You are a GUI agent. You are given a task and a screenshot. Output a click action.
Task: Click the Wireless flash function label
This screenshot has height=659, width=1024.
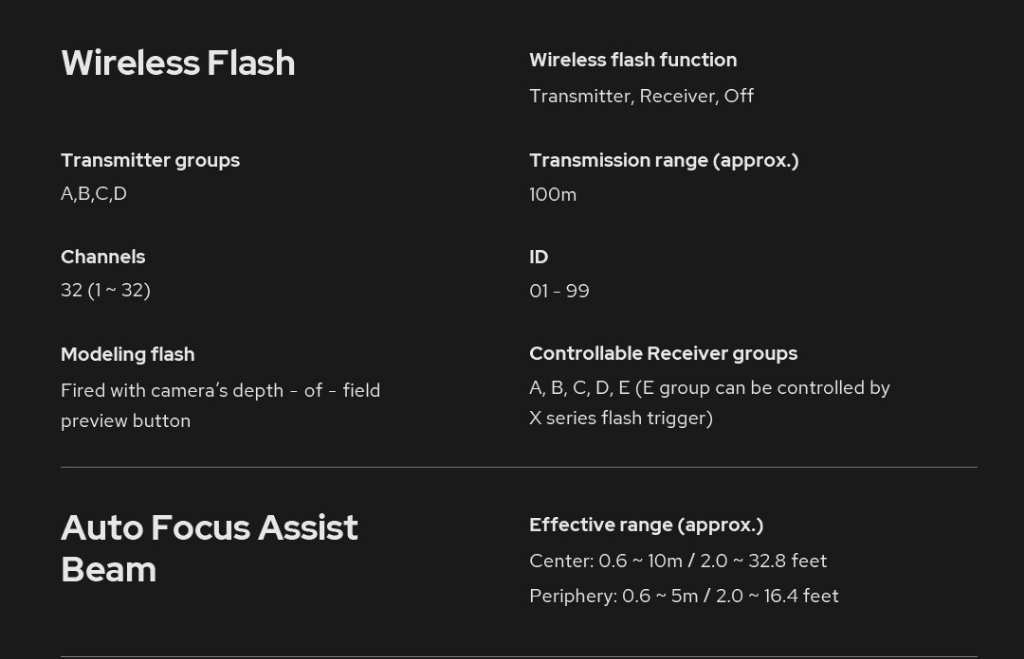[x=633, y=60]
